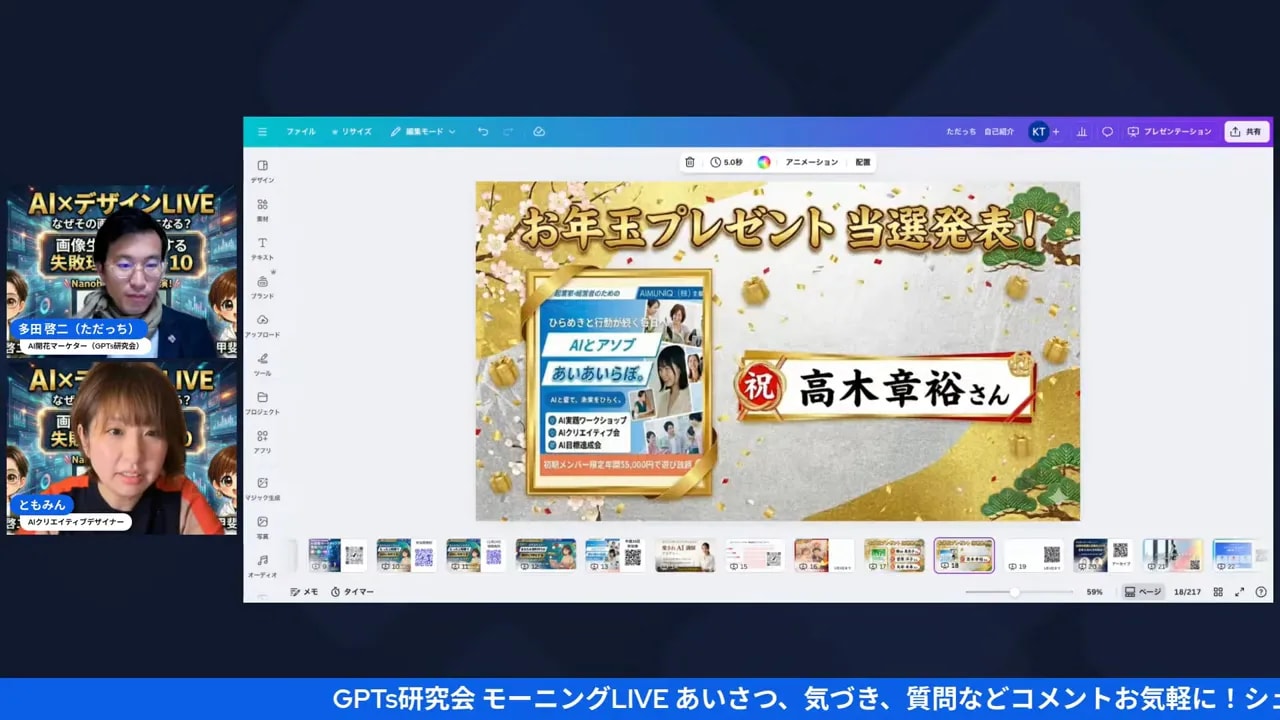1280x720 pixels.
Task: Select the テキスト (Text) panel
Action: tap(262, 248)
